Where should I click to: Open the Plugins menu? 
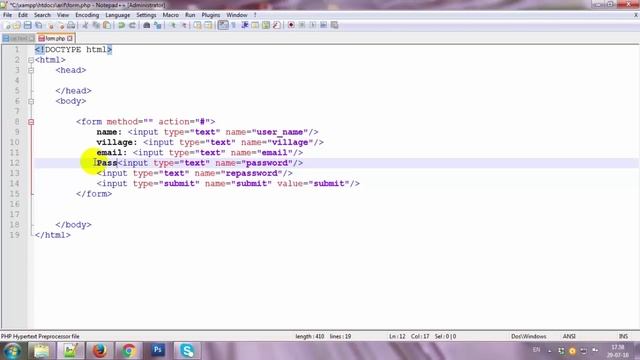[211, 15]
